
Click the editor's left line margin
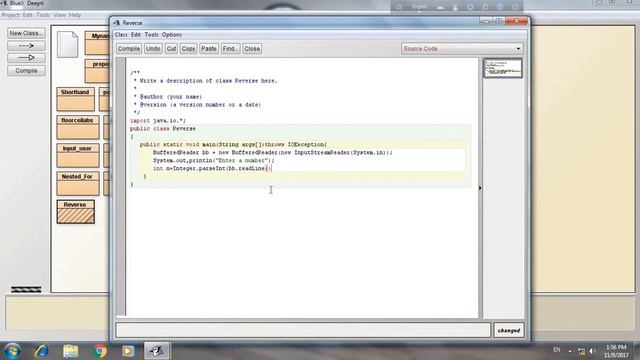(121, 187)
